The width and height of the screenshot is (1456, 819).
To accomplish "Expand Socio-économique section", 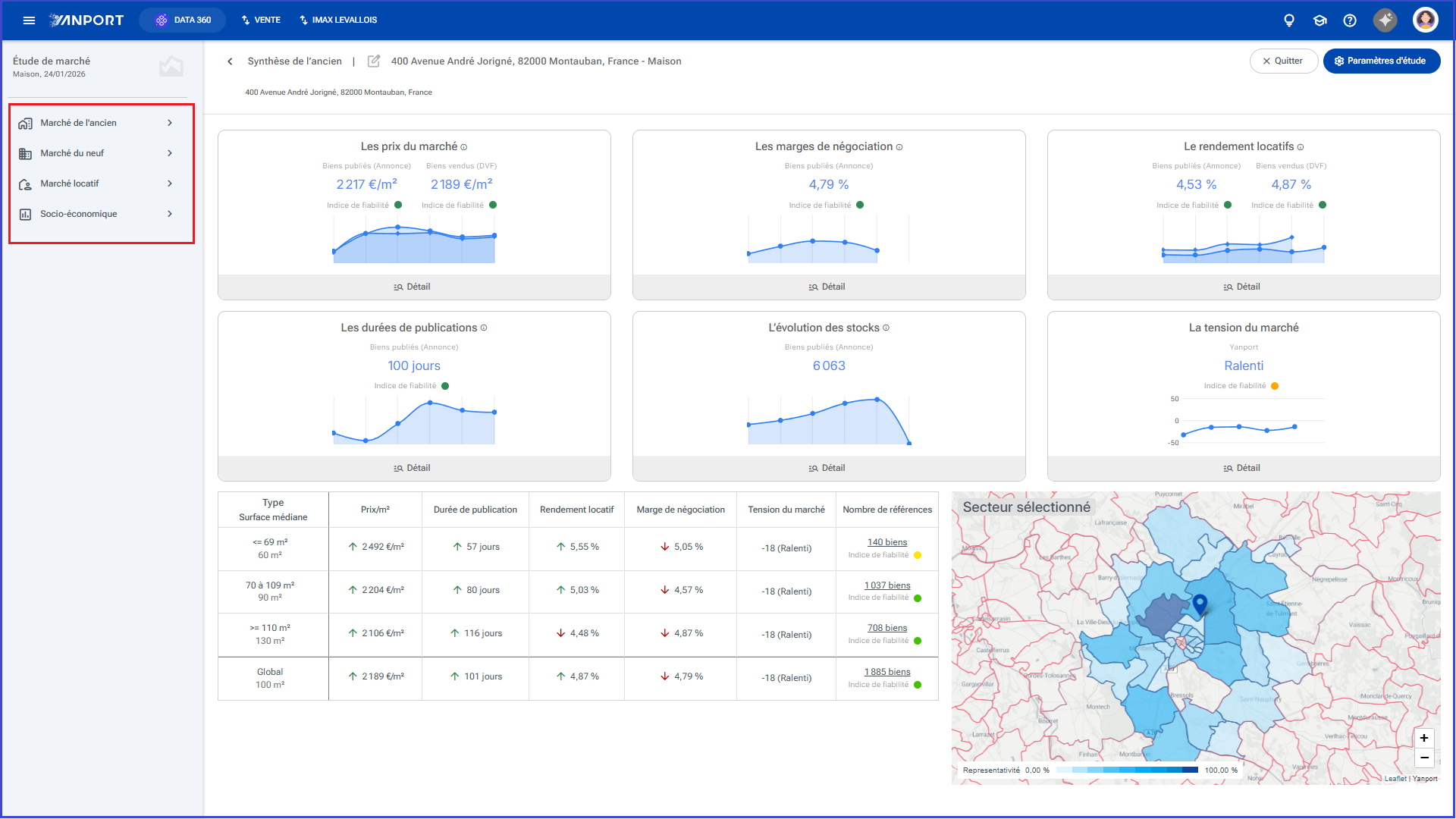I will pyautogui.click(x=101, y=214).
